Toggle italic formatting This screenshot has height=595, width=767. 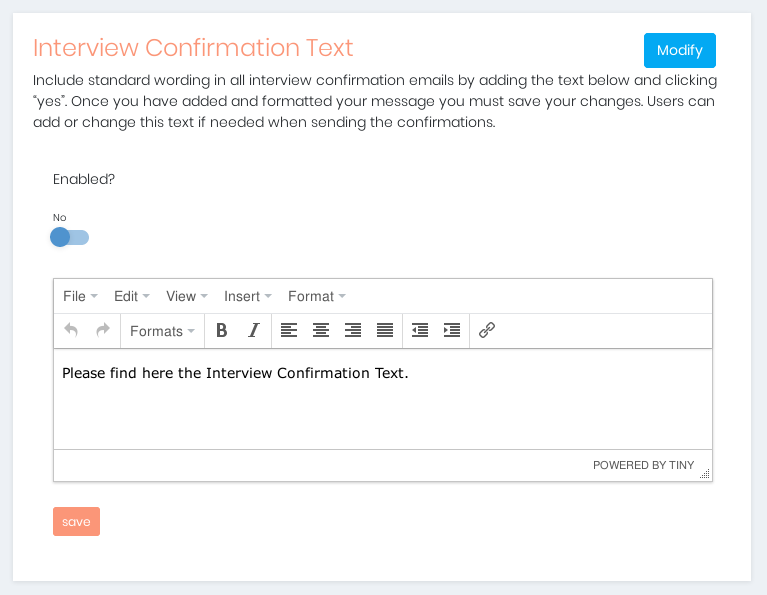(x=254, y=331)
